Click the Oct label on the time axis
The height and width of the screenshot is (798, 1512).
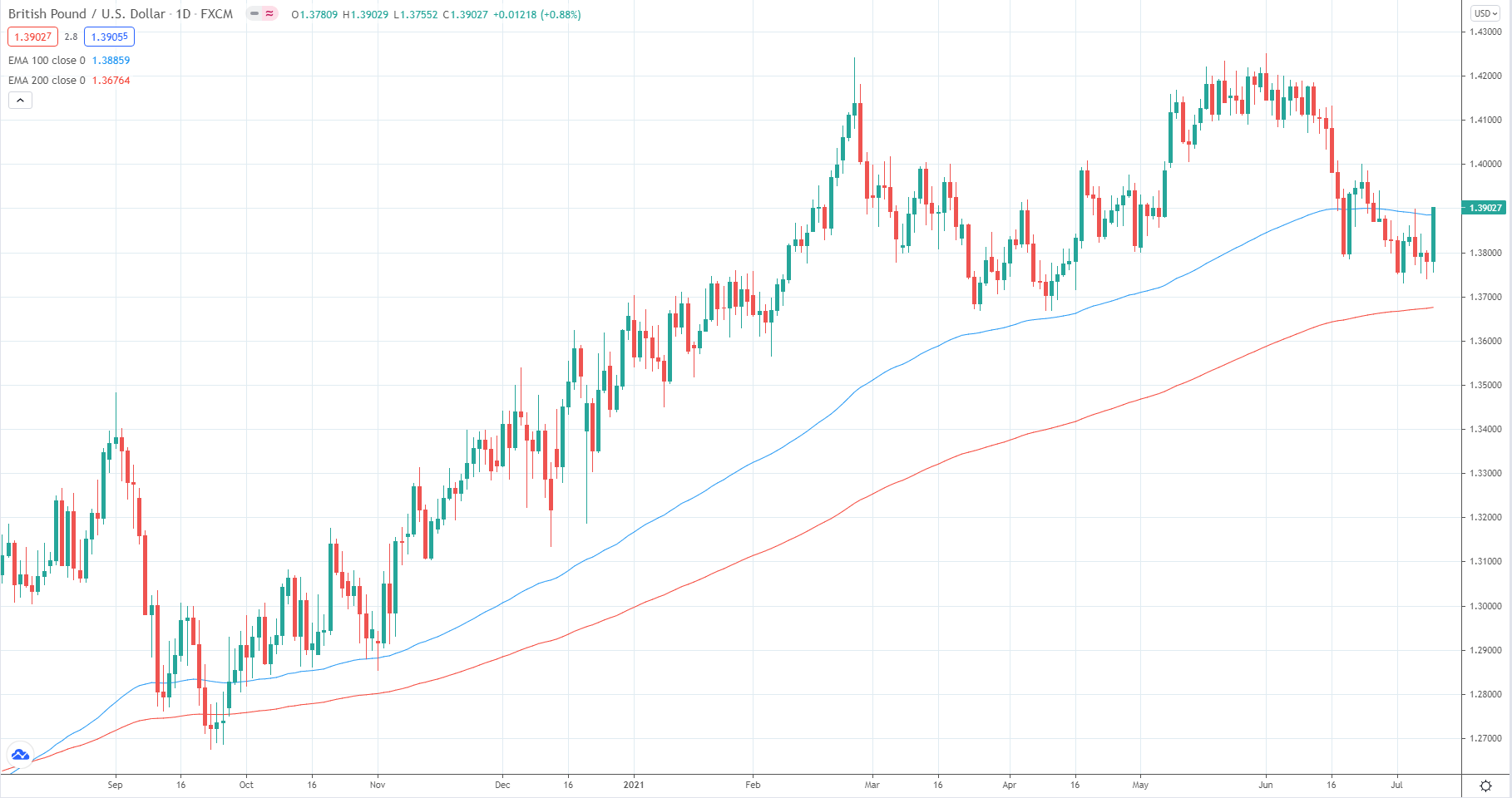[x=246, y=785]
